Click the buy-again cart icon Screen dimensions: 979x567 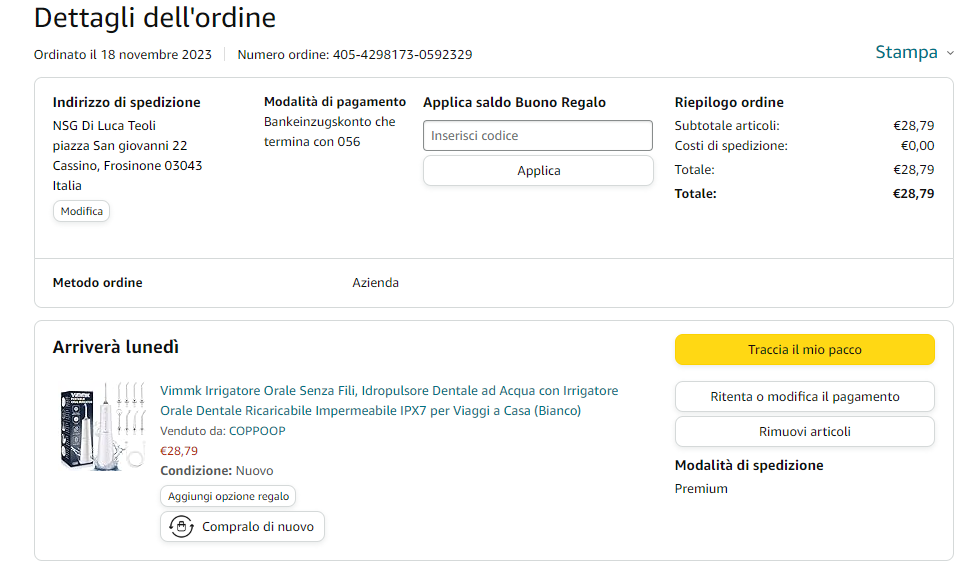[181, 527]
